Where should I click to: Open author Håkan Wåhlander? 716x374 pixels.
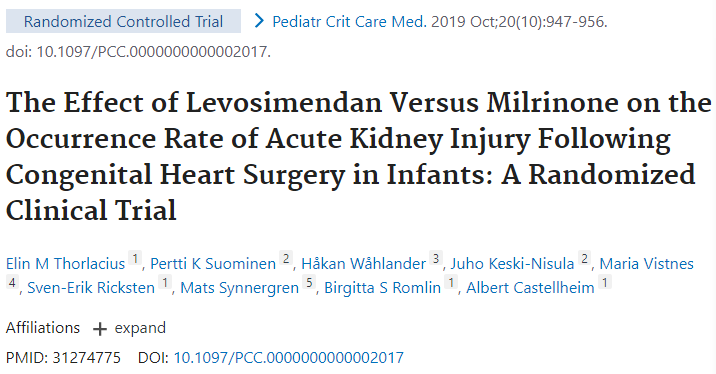pos(363,263)
